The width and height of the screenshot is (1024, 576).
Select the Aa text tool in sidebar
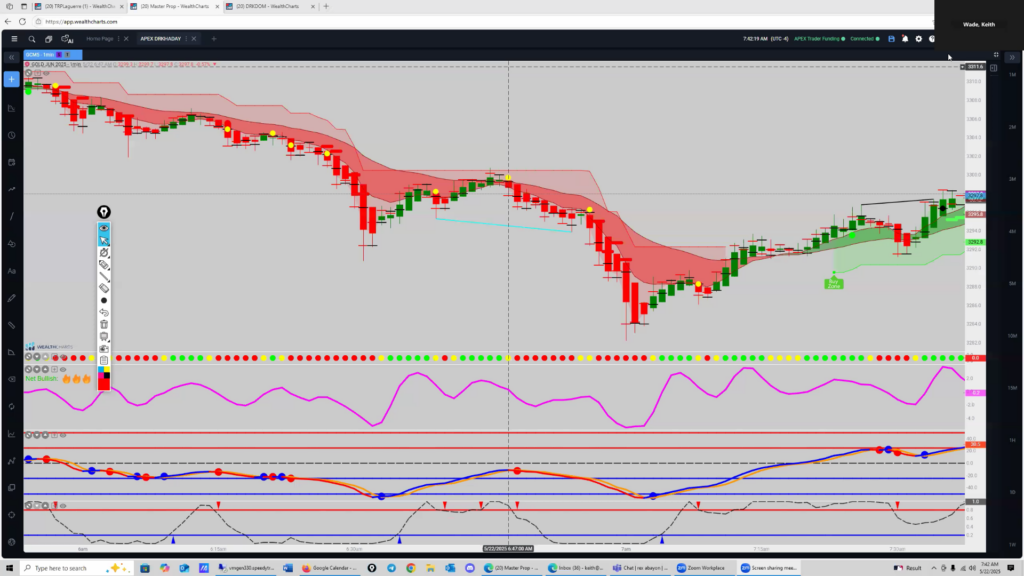12,271
